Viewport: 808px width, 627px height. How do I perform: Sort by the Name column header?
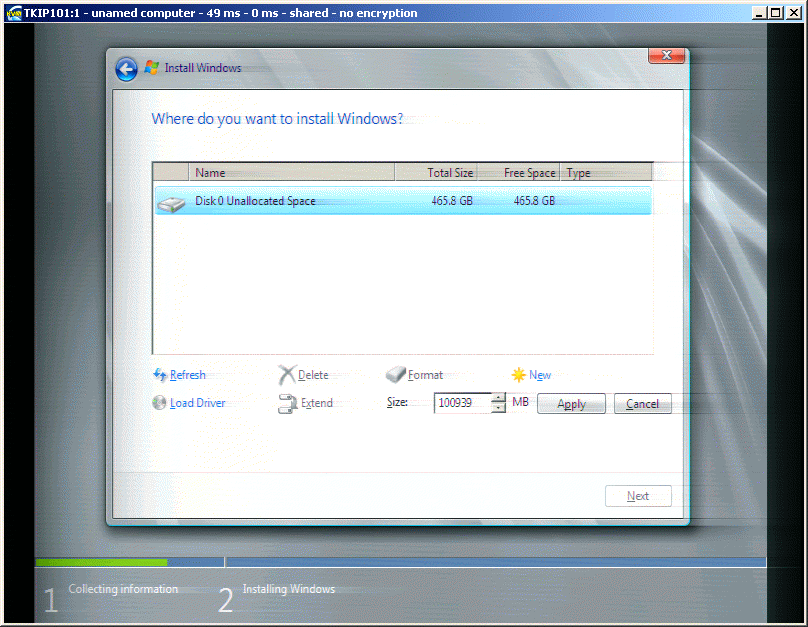[292, 173]
